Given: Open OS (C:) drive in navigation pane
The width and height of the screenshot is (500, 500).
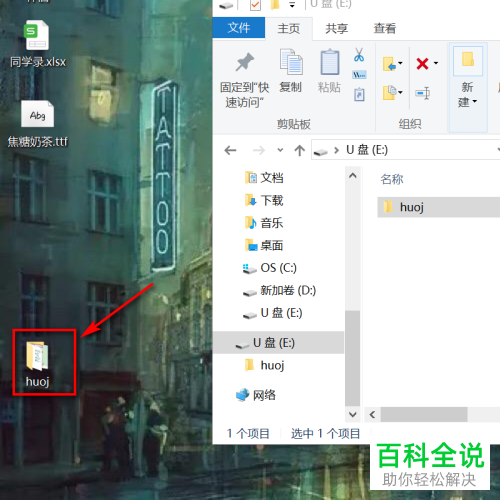Looking at the screenshot, I should pyautogui.click(x=269, y=268).
